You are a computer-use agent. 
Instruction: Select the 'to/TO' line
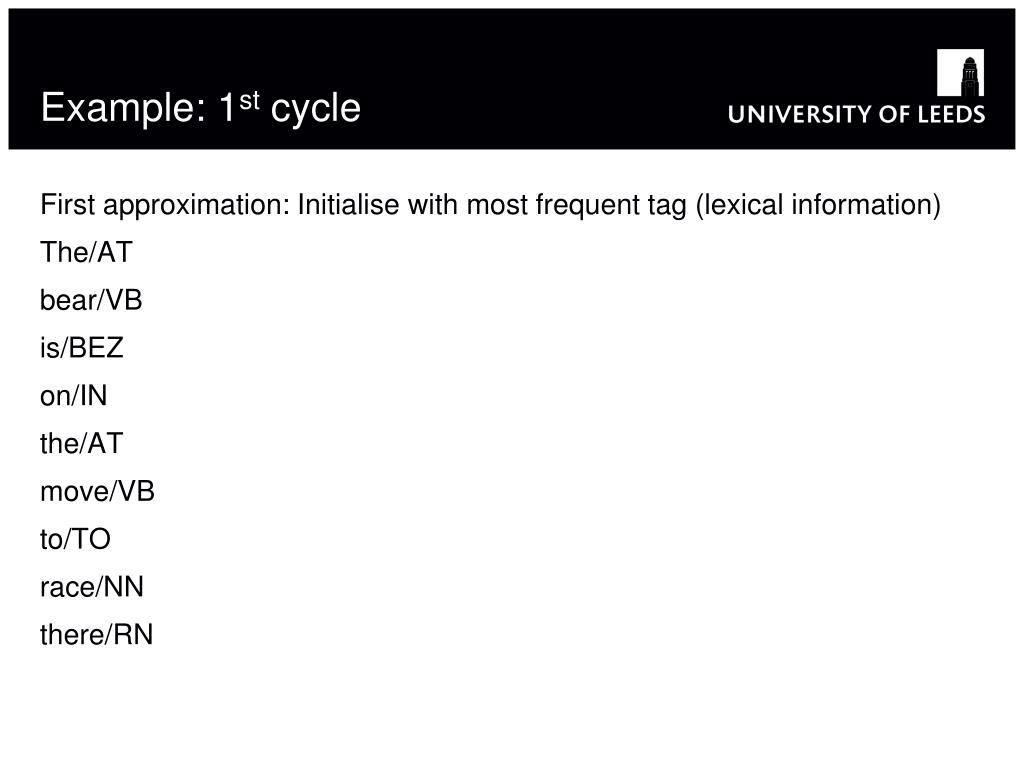[75, 539]
